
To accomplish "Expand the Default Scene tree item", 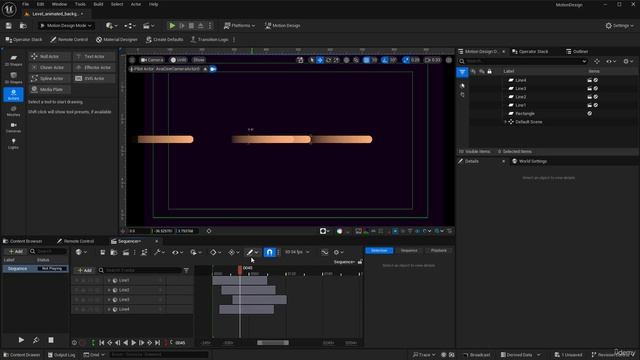I will [505, 122].
